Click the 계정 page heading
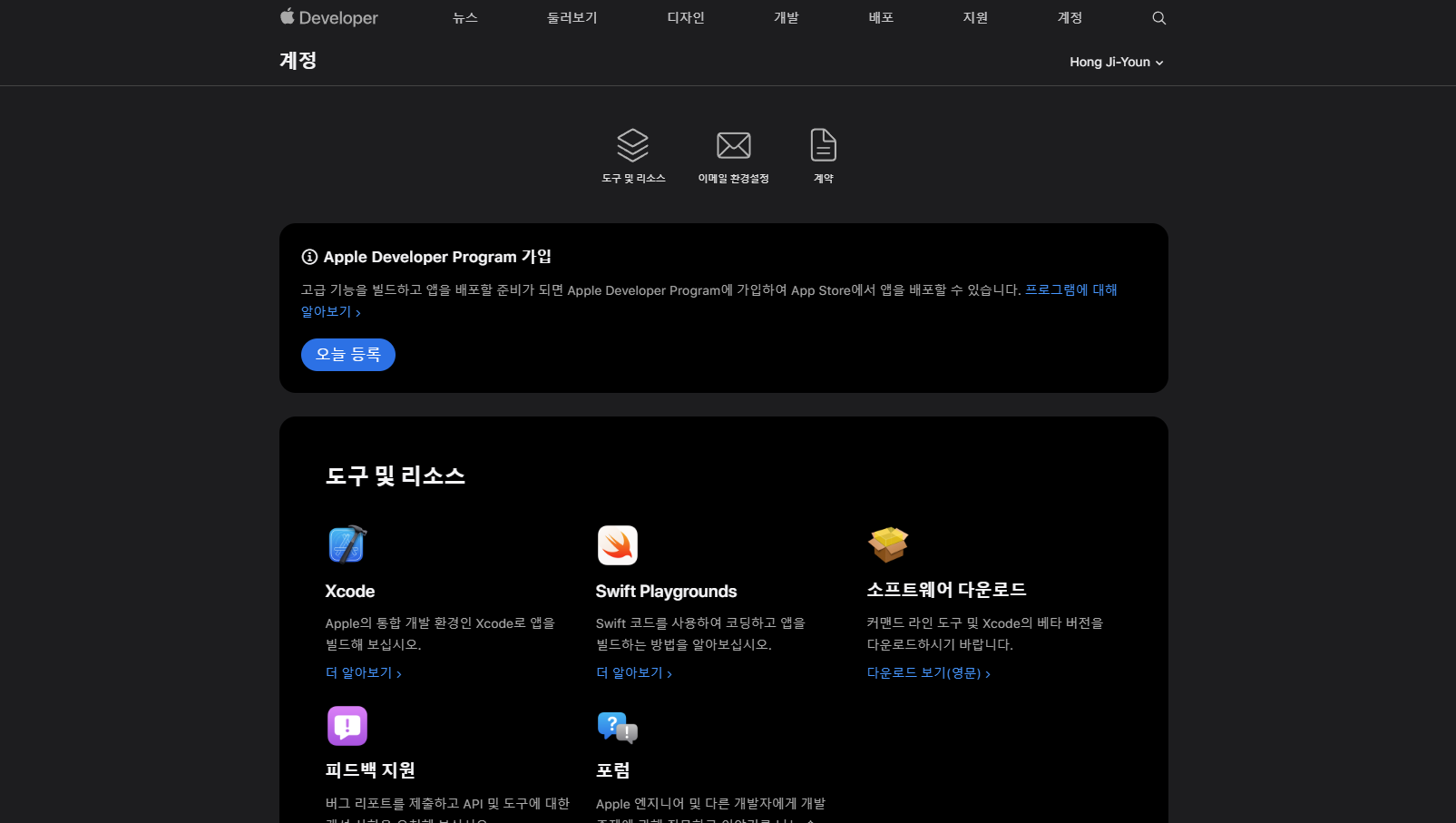Screen dimensions: 1456x823 pyautogui.click(x=296, y=60)
